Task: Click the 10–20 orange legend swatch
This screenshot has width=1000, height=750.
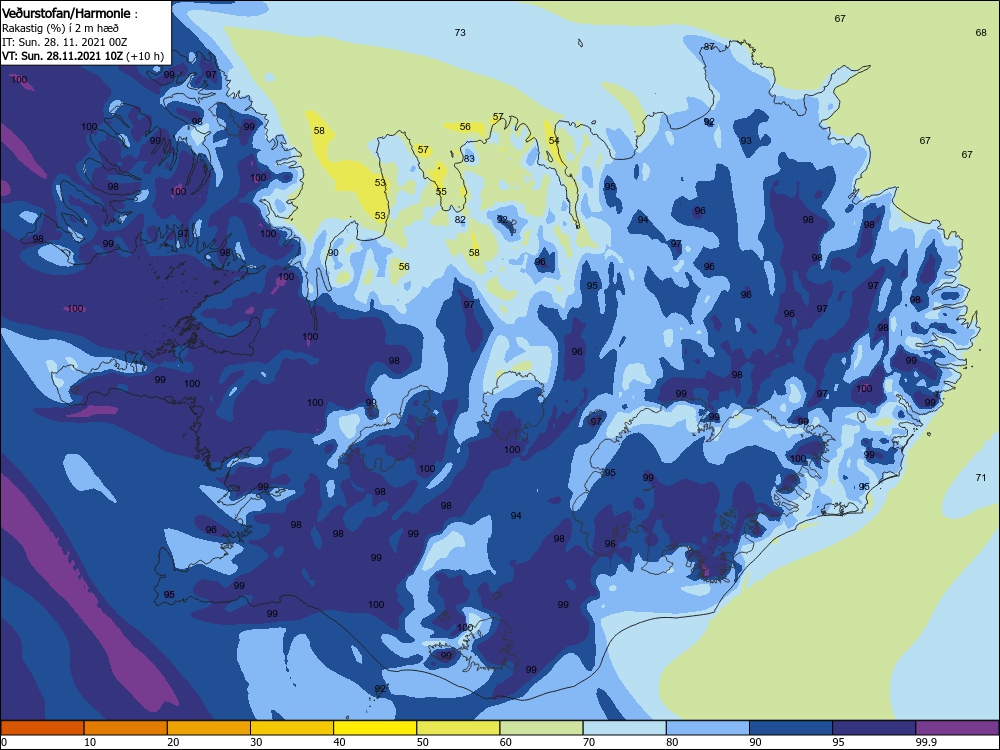Action: [126, 728]
